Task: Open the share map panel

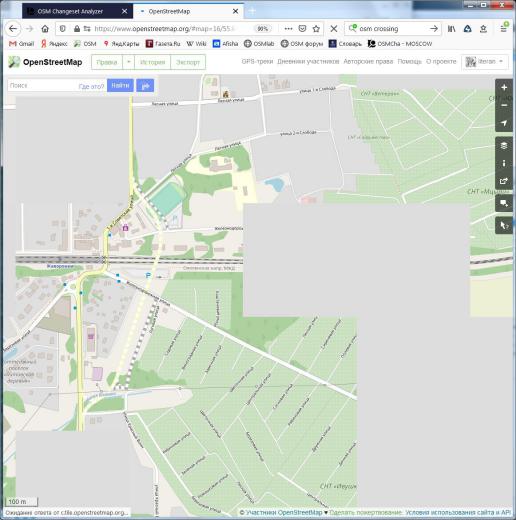Action: 504,181
